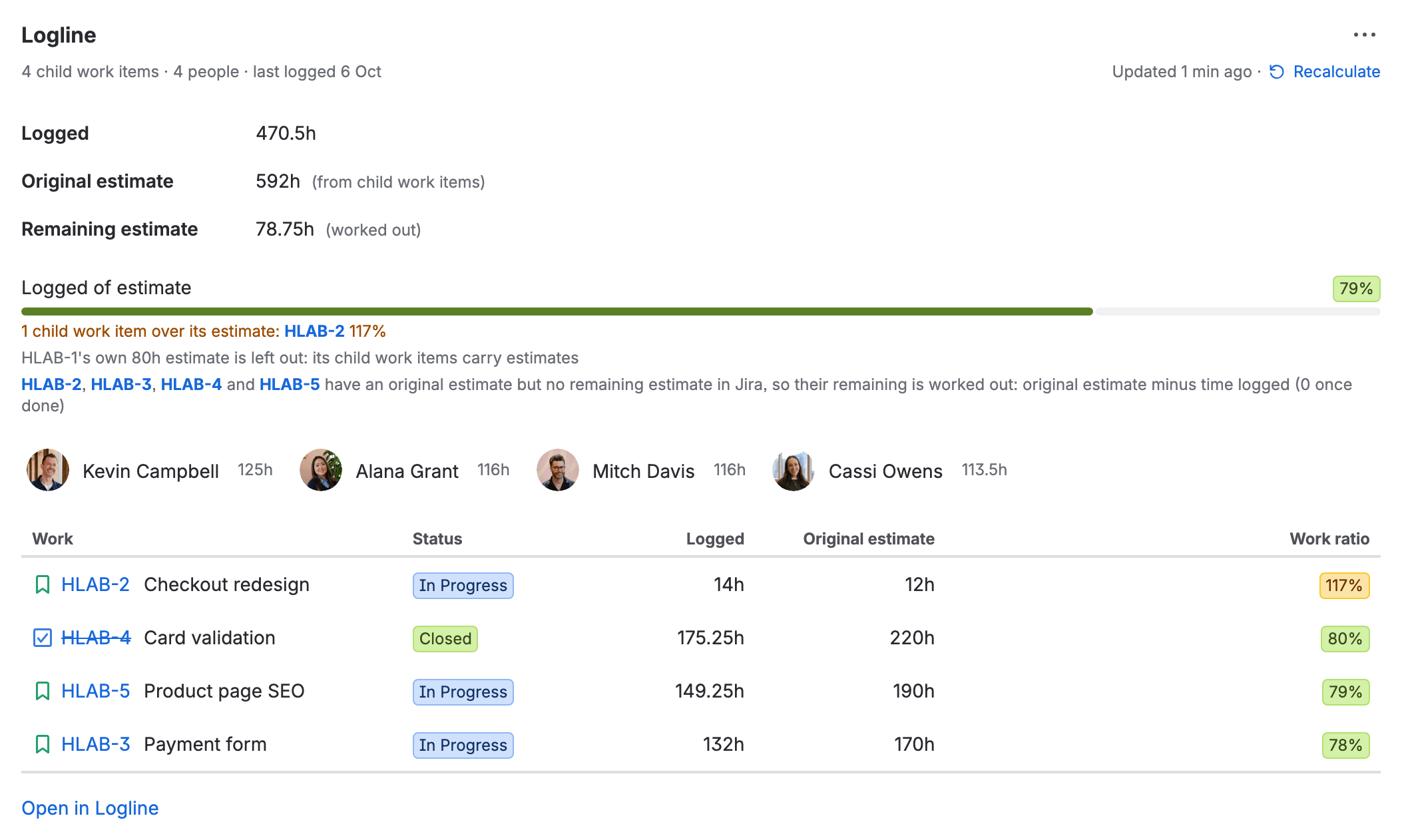Click the 80% work ratio badge

(x=1345, y=639)
